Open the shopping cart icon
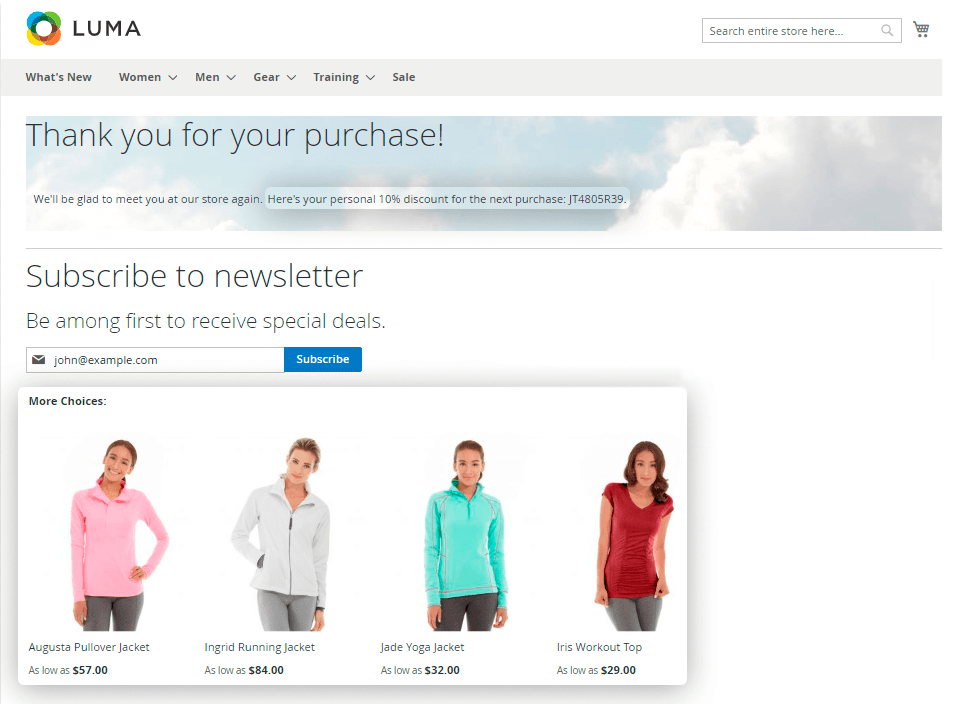This screenshot has width=960, height=704. pyautogui.click(x=921, y=29)
